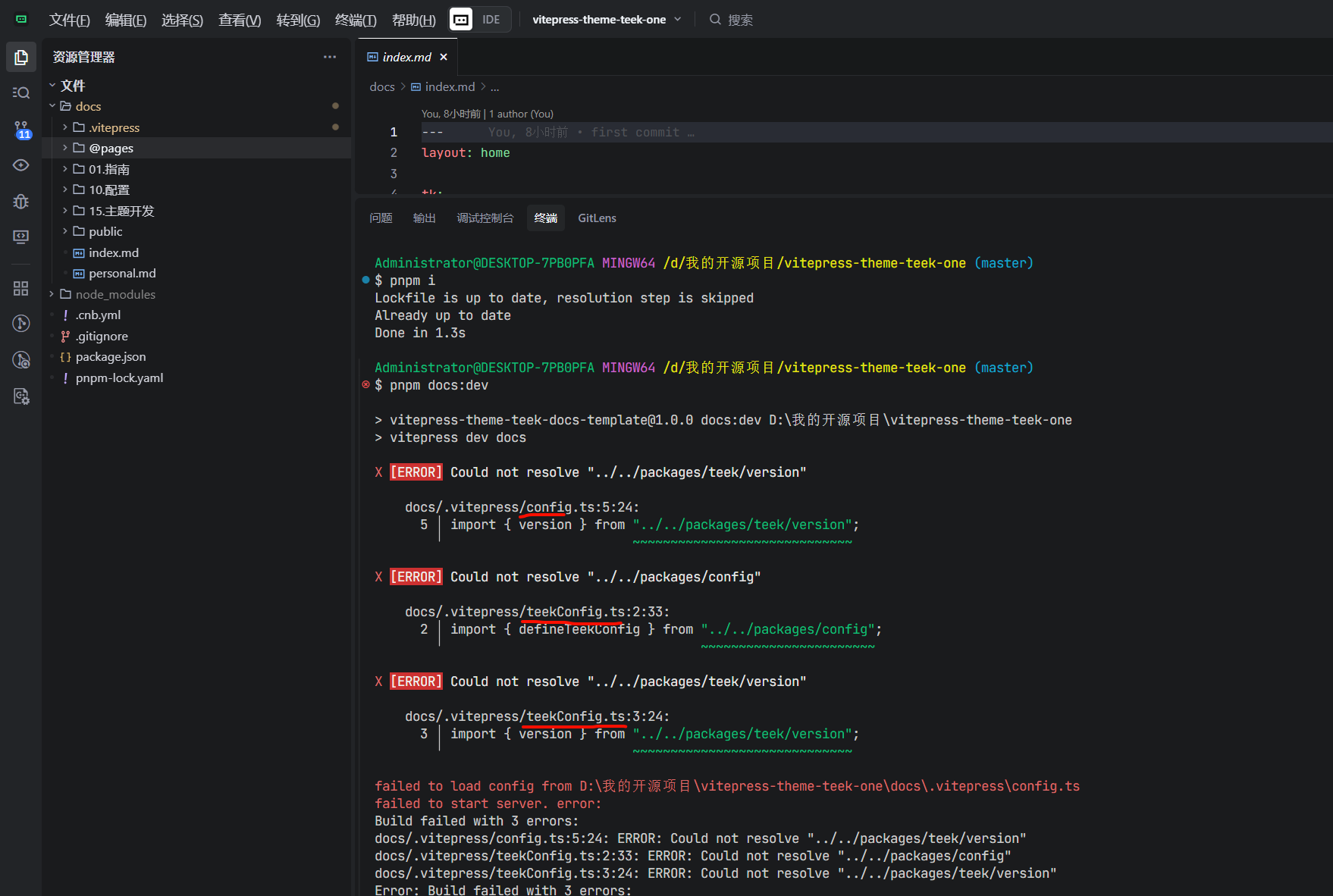Click docs in the breadcrumb path
Screen dimensions: 1333x896
381,87
